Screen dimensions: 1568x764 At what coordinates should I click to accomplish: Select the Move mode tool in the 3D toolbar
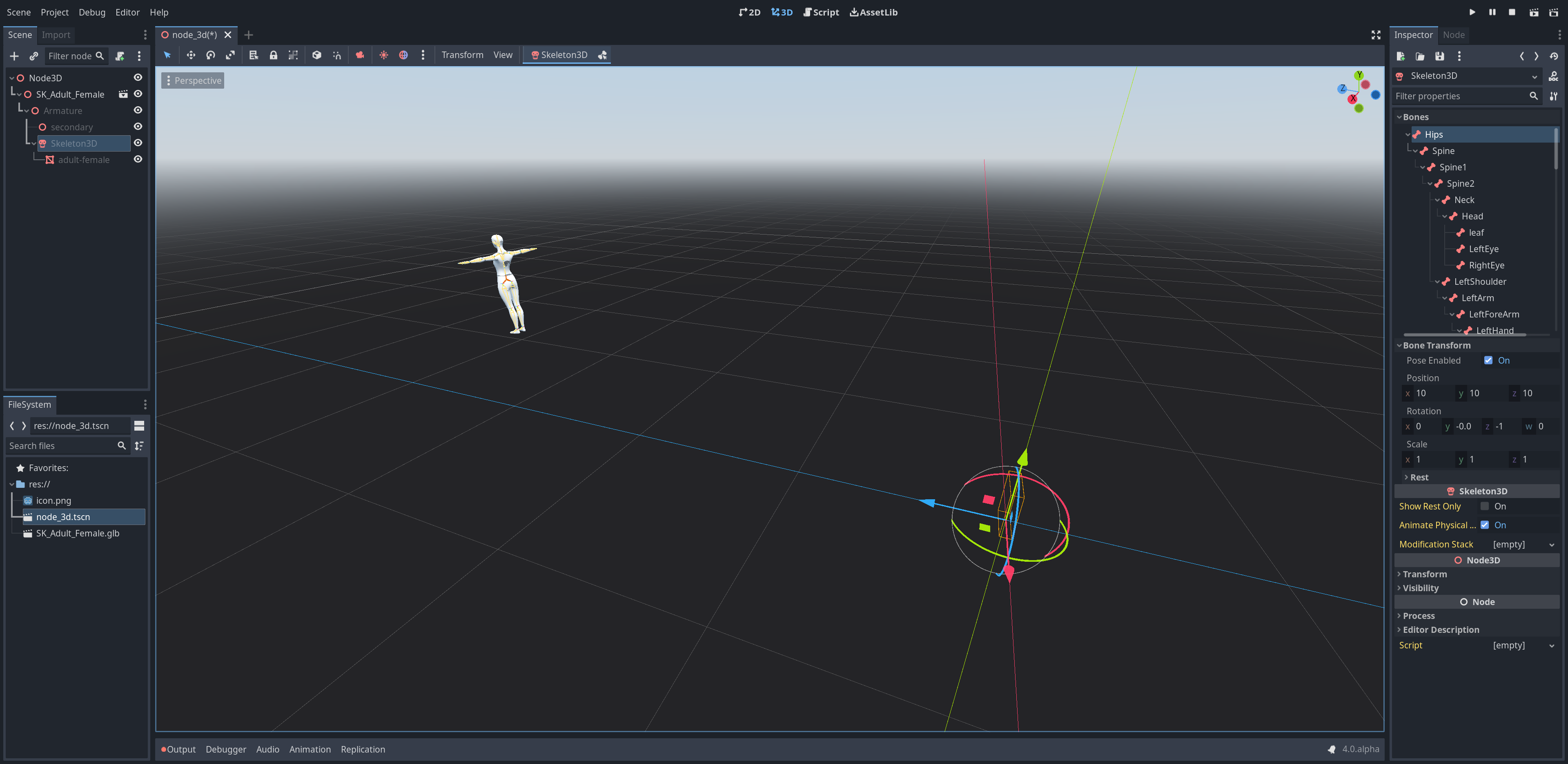pos(191,55)
